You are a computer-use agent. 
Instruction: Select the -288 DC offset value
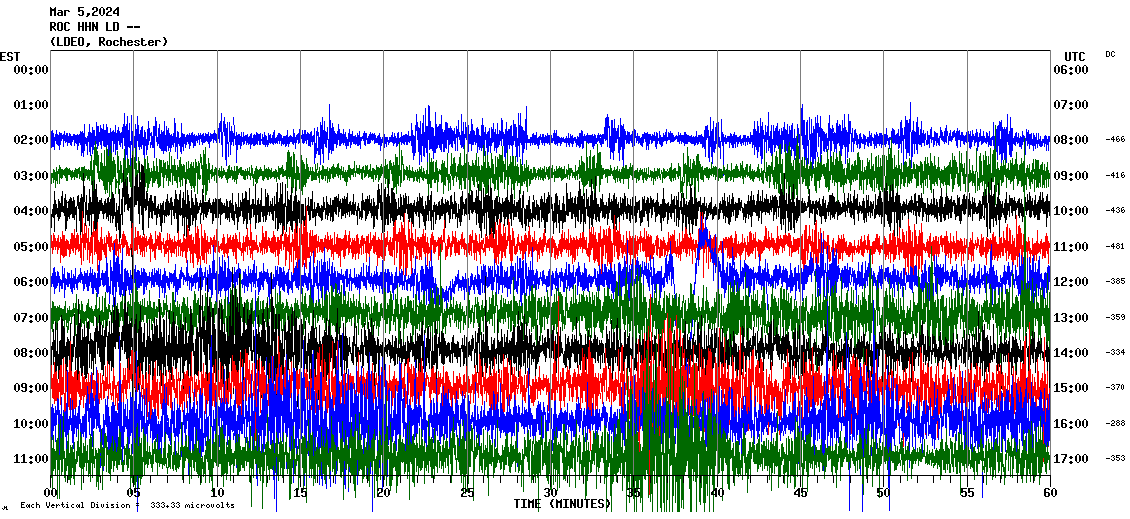(x=1115, y=424)
